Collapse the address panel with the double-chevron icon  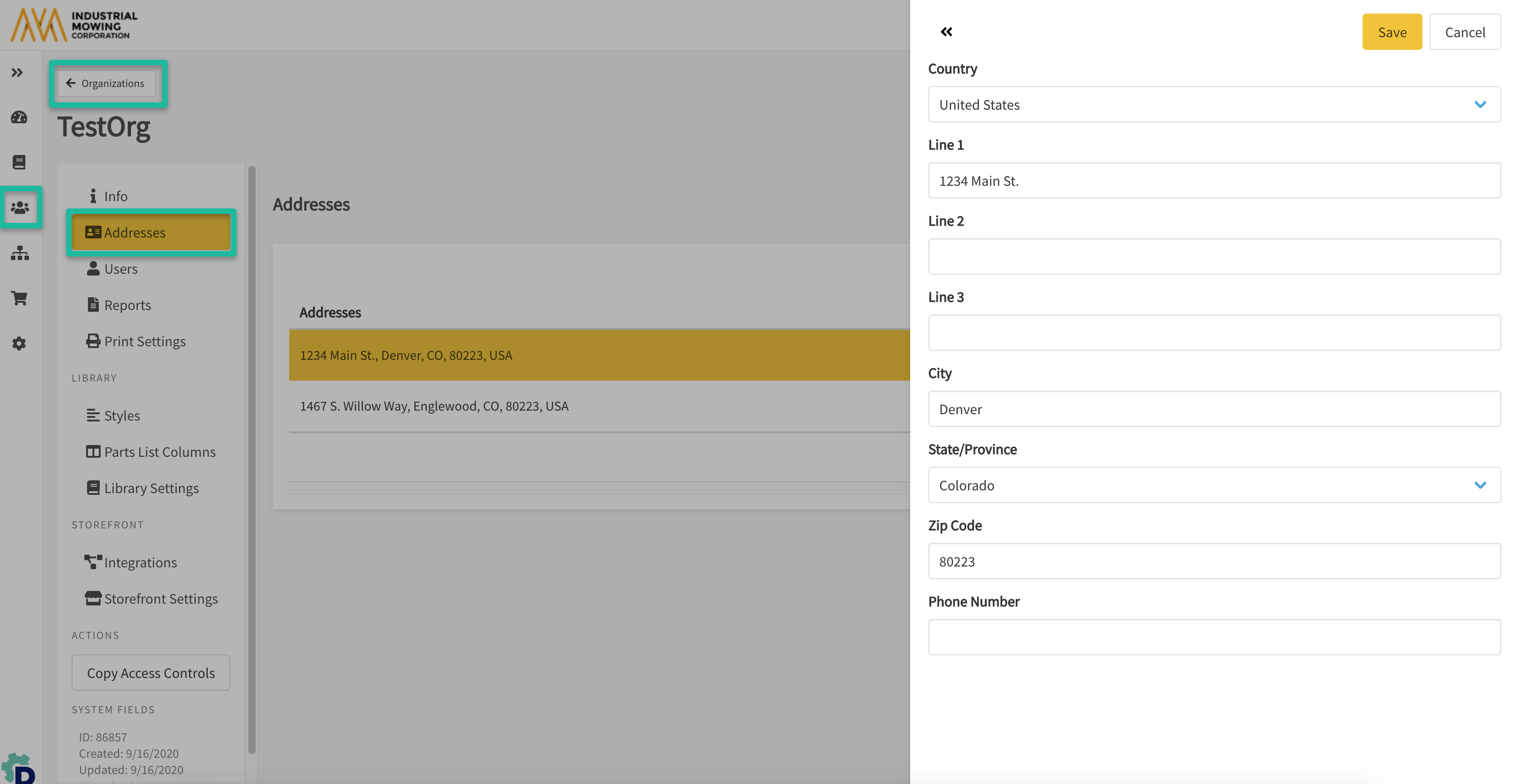(946, 32)
